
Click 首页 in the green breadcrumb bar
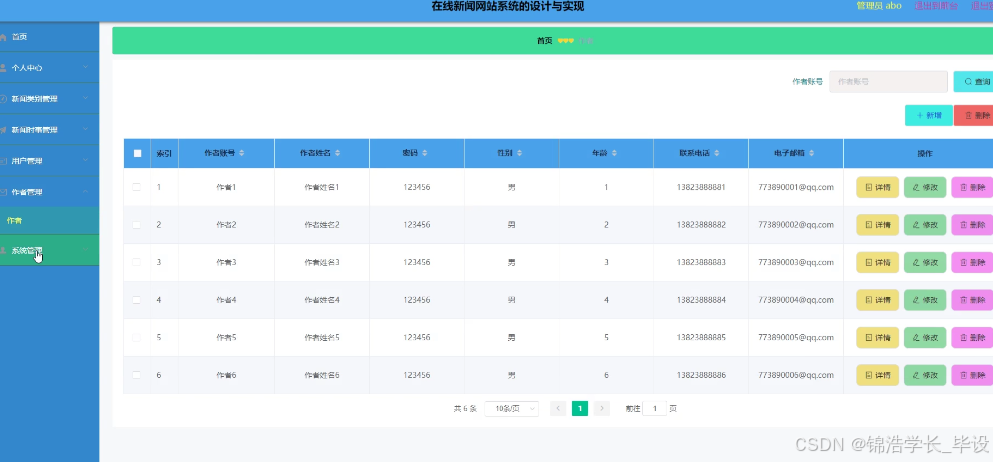(545, 41)
